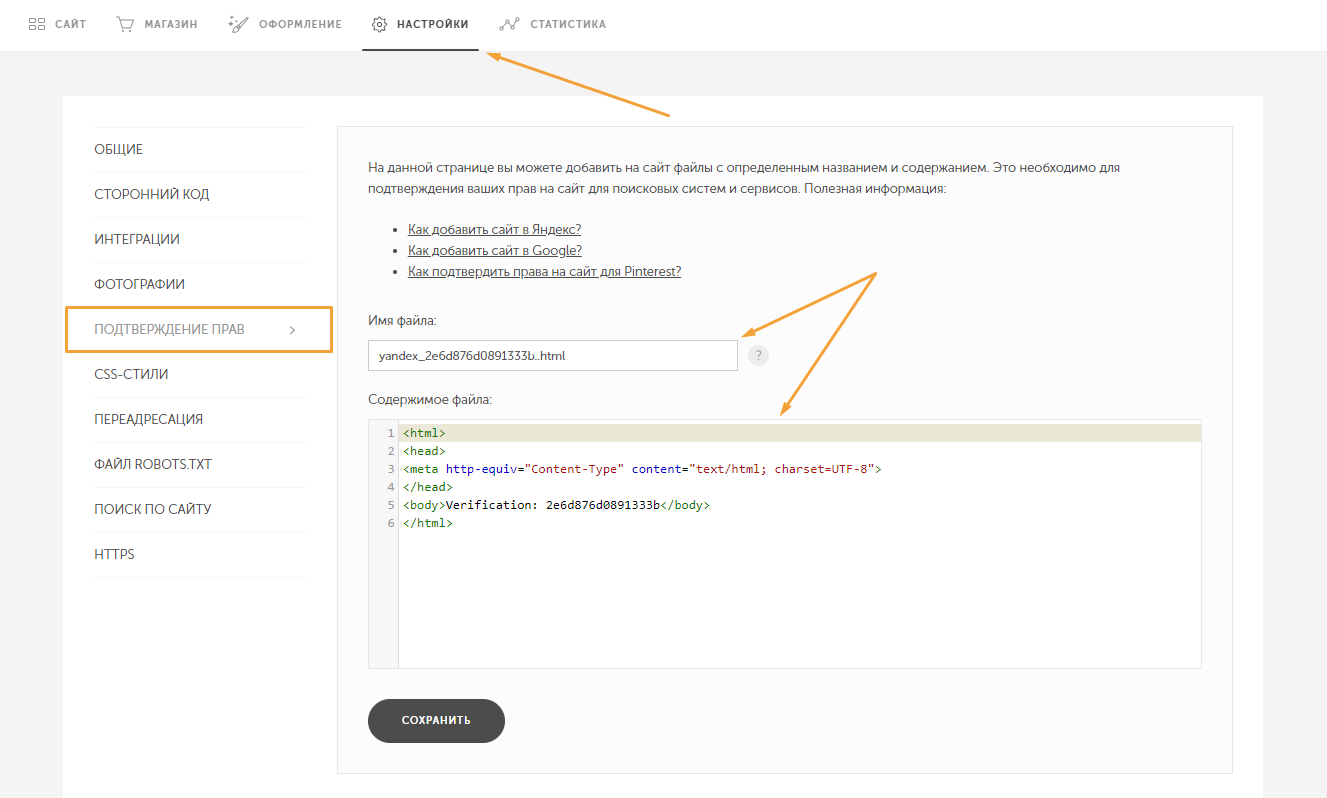
Task: Expand the chevron beside Подтверждение прав
Action: [x=292, y=330]
